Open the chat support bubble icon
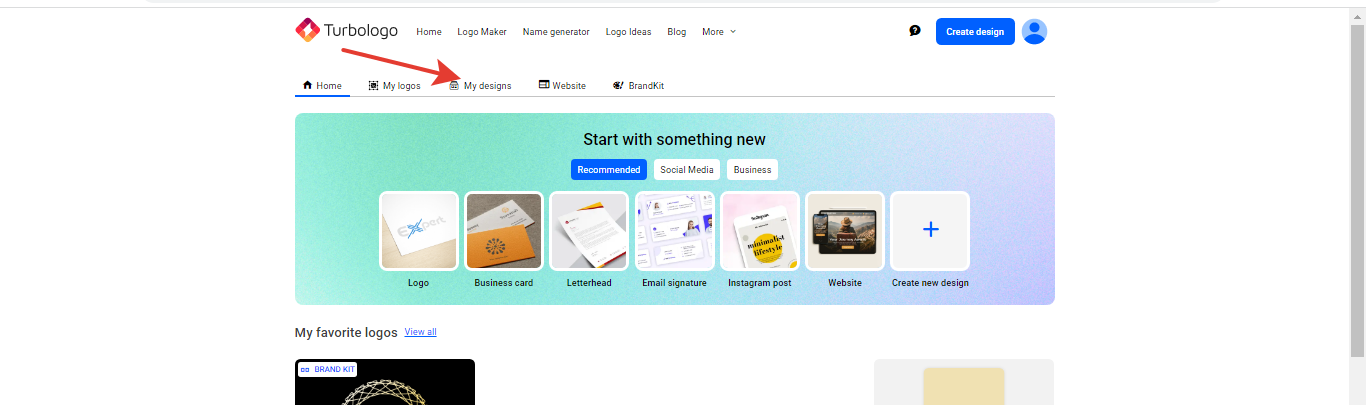The image size is (1366, 405). pyautogui.click(x=914, y=31)
